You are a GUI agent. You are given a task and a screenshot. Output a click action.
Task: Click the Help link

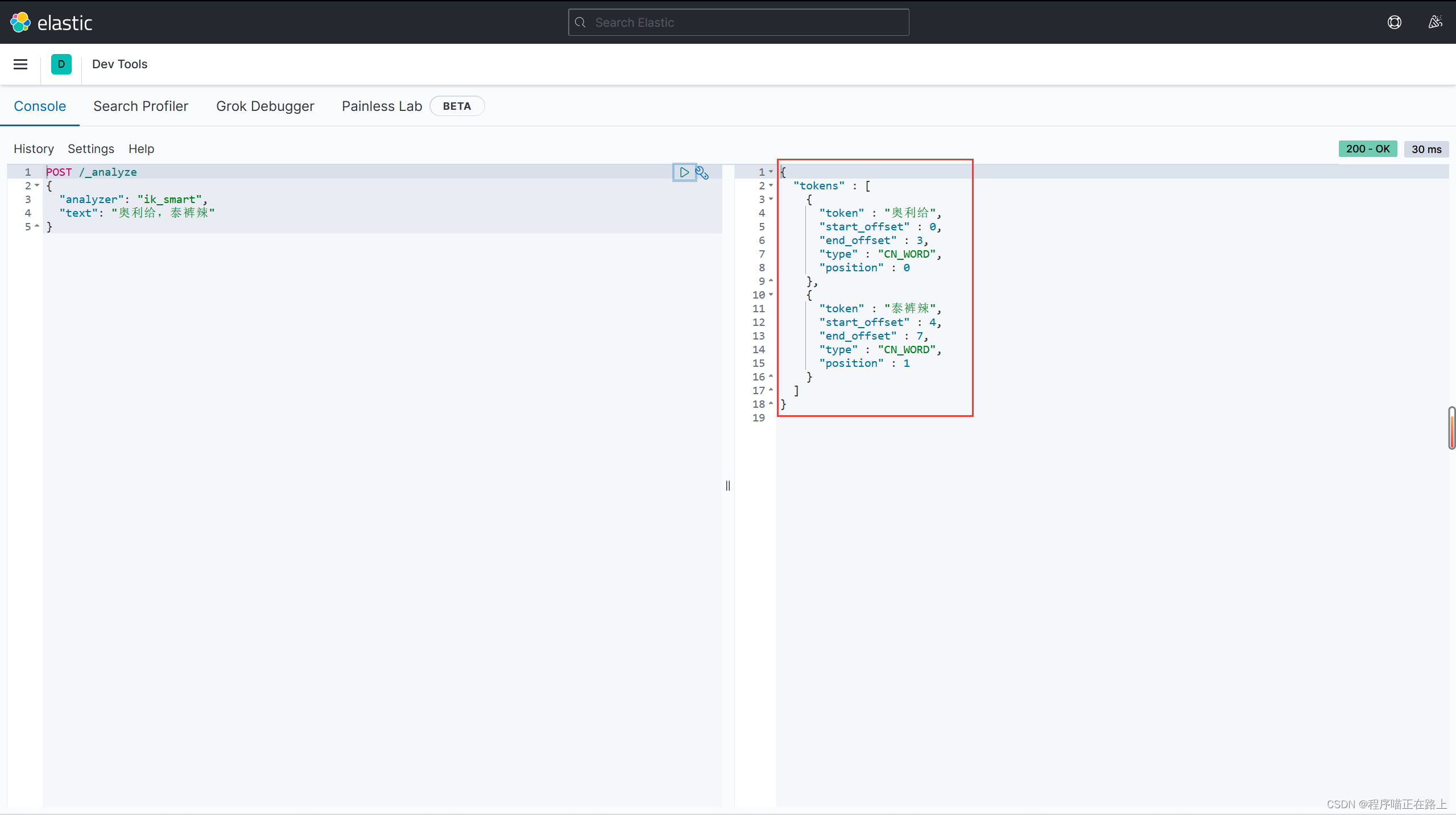(141, 149)
